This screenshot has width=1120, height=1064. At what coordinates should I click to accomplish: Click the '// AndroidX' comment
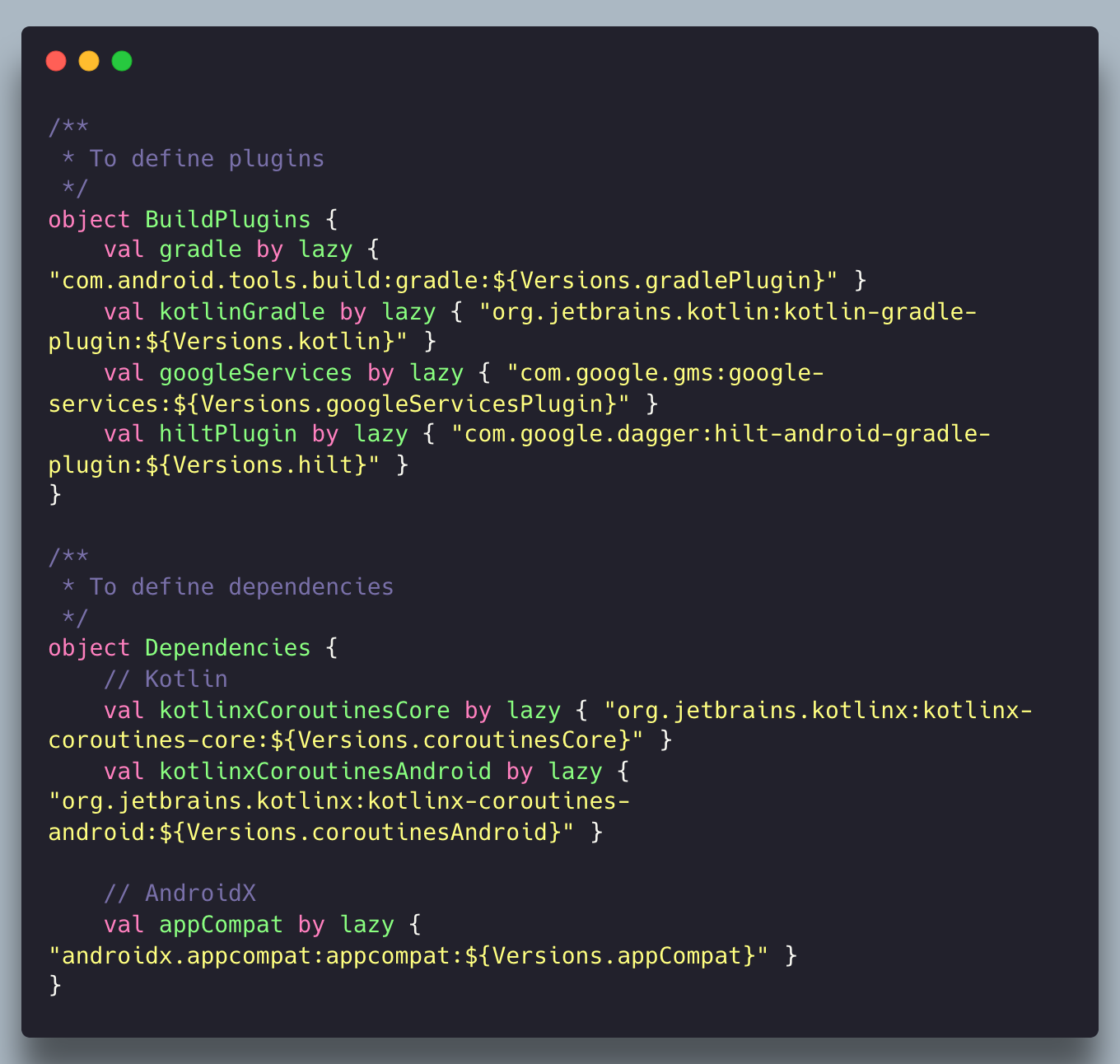[x=180, y=893]
